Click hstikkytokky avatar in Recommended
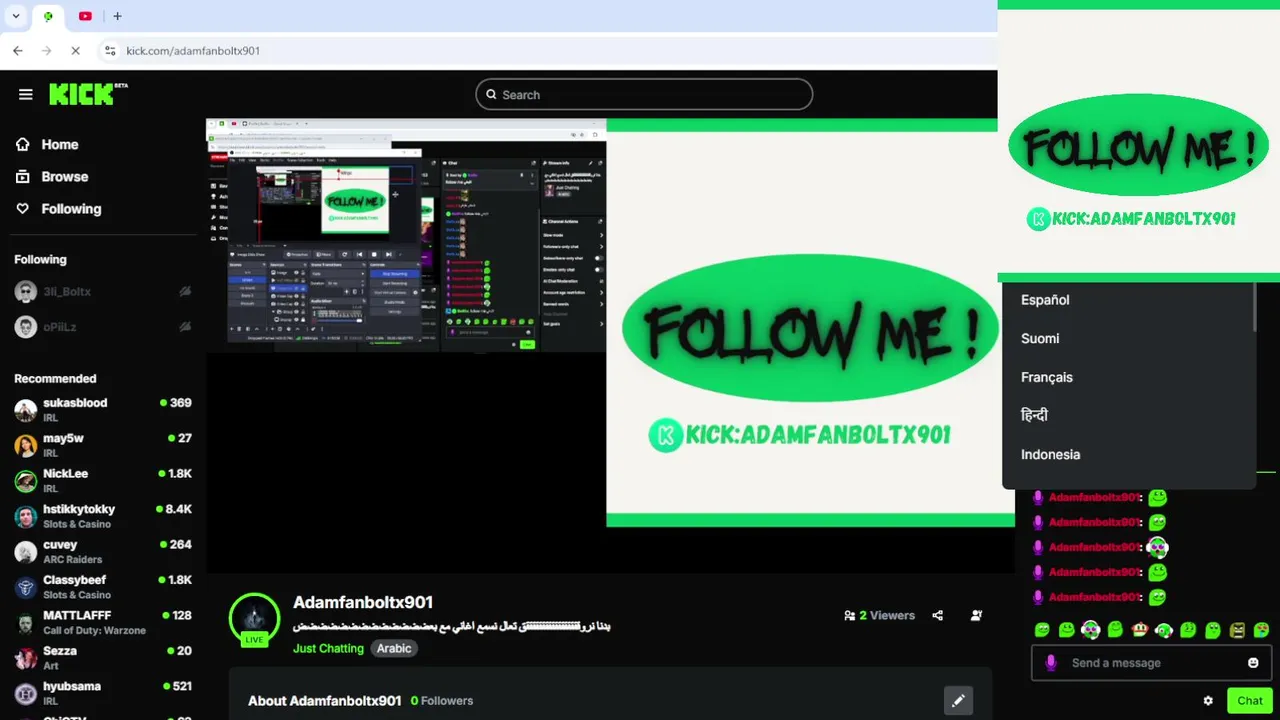 [26, 516]
